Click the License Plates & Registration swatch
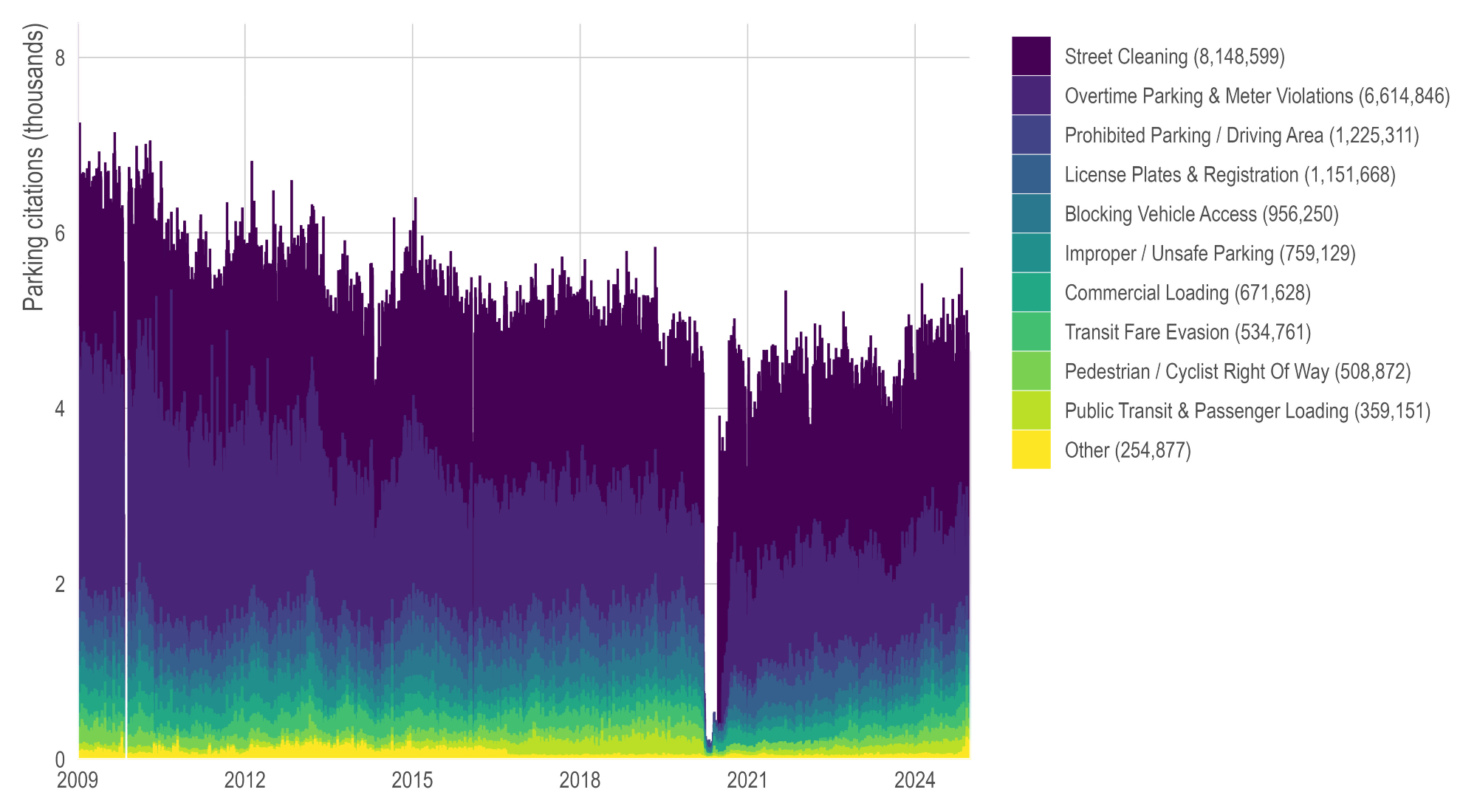 pos(1031,174)
